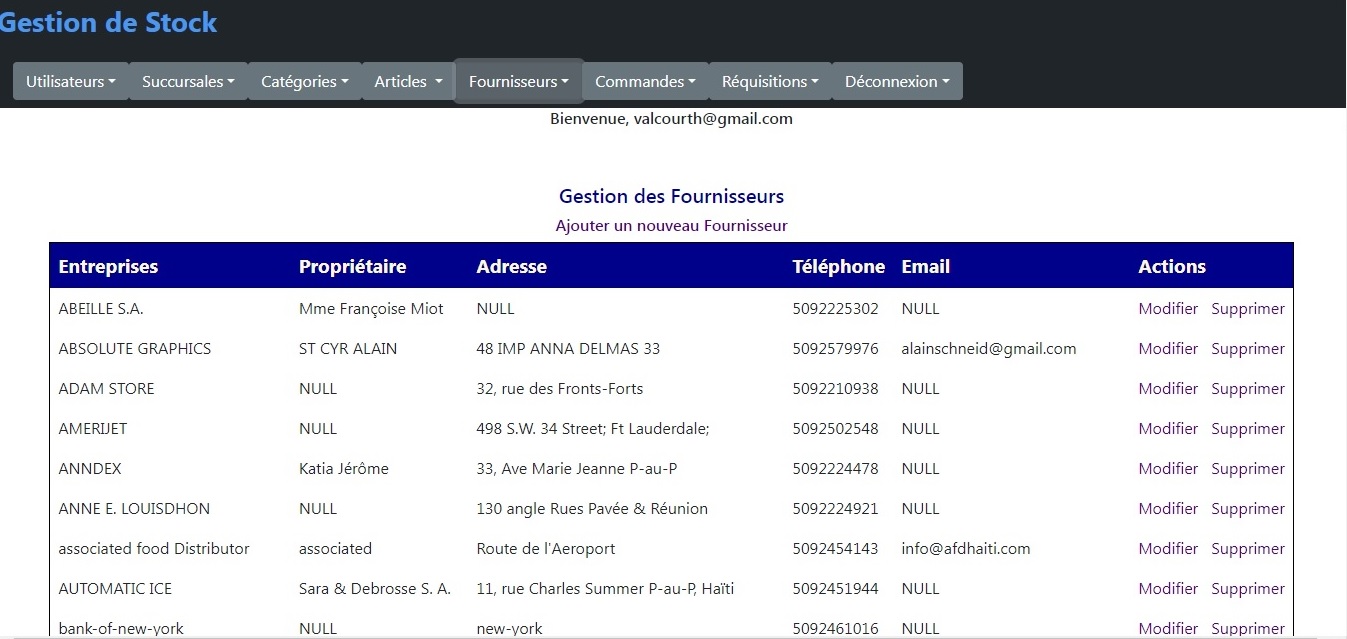
Task: Expand the Succursales dropdown
Action: 188,82
